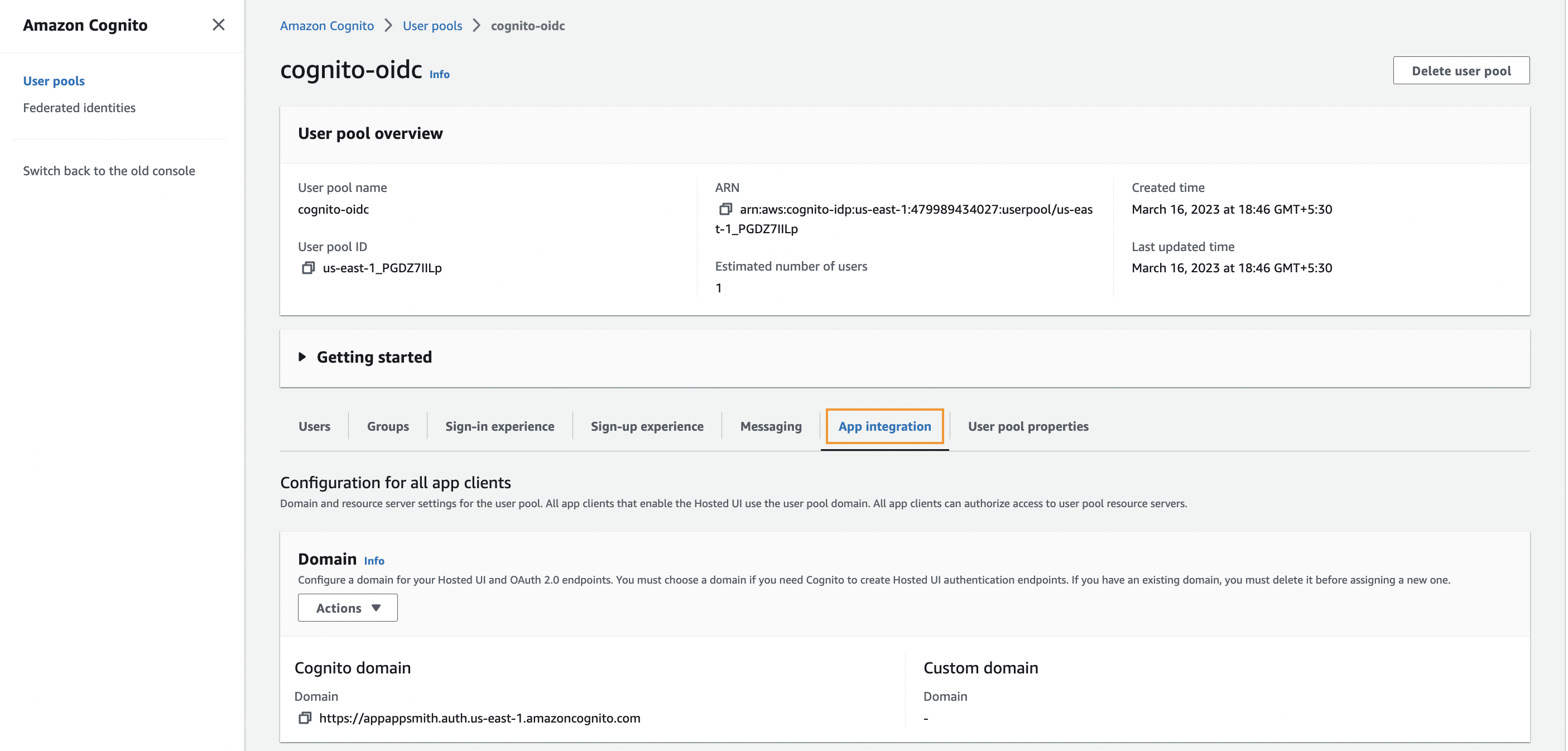Open the Messaging tab
This screenshot has width=1568, height=751.
(771, 426)
